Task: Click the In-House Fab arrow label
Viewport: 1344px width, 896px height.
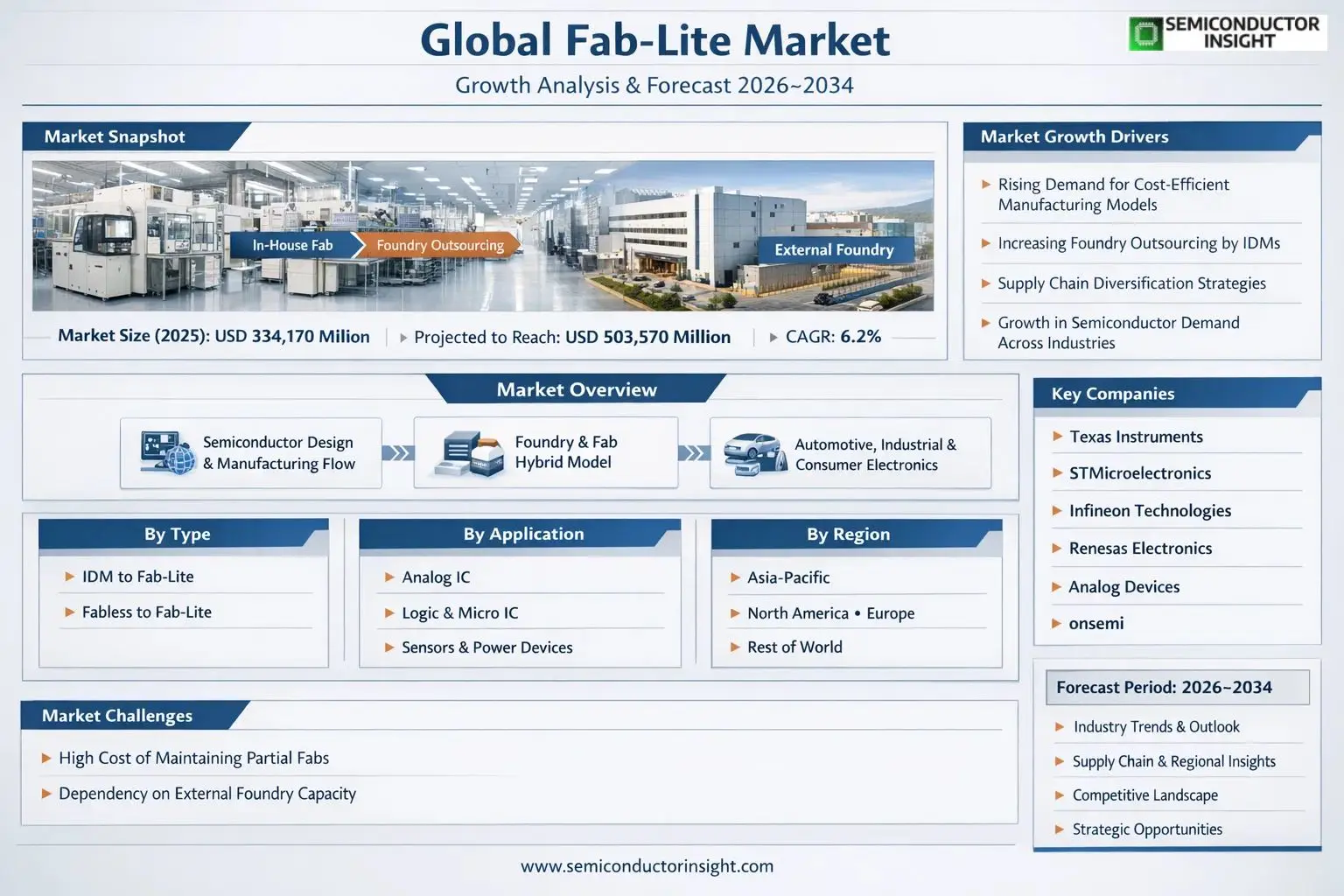Action: pyautogui.click(x=294, y=245)
